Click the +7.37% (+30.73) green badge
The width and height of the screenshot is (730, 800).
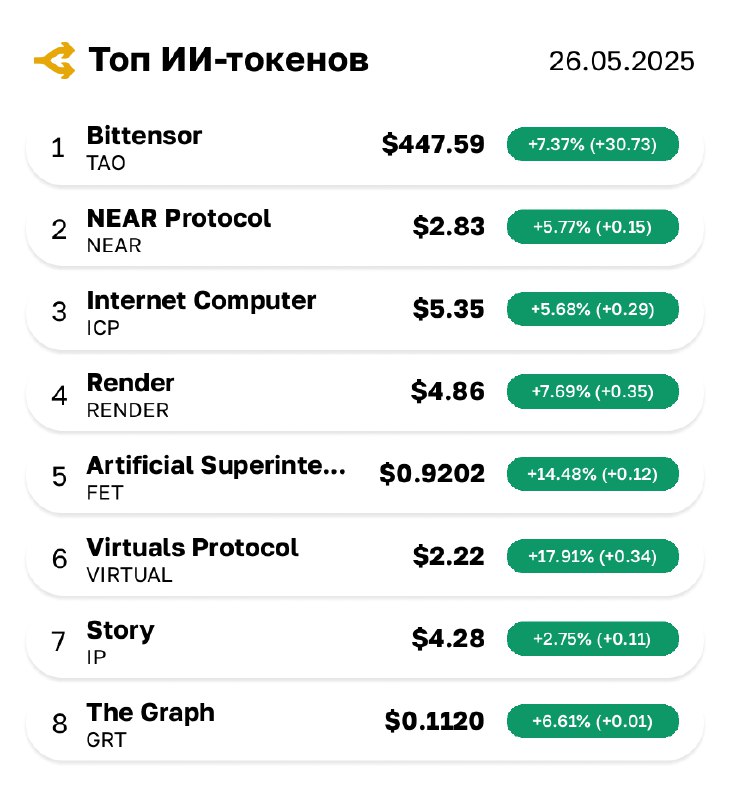click(592, 144)
